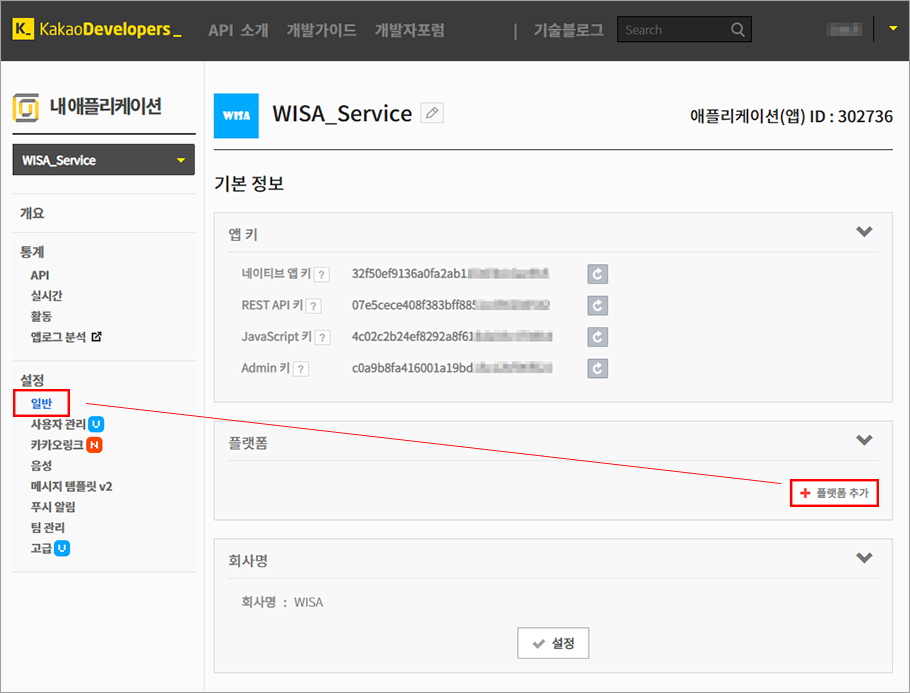Regenerate the JavaScript 키
Viewport: 910px width, 693px height.
tap(597, 337)
